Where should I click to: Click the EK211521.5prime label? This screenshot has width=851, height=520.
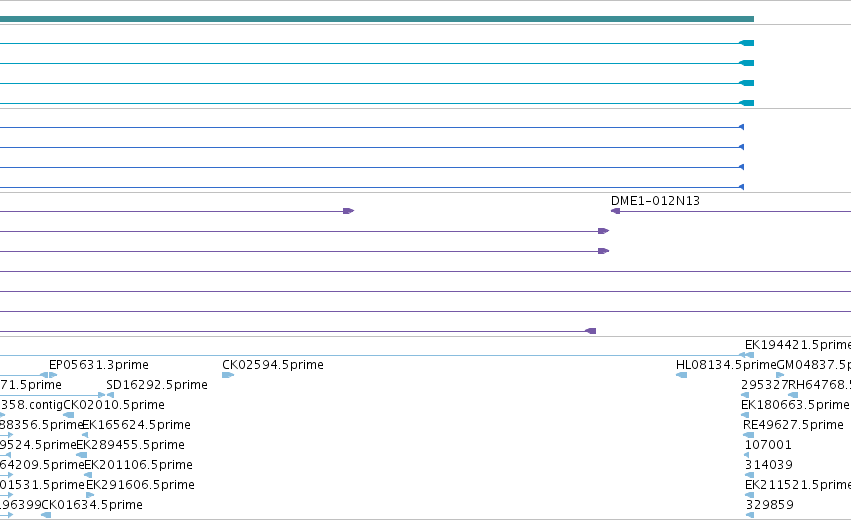tap(798, 485)
